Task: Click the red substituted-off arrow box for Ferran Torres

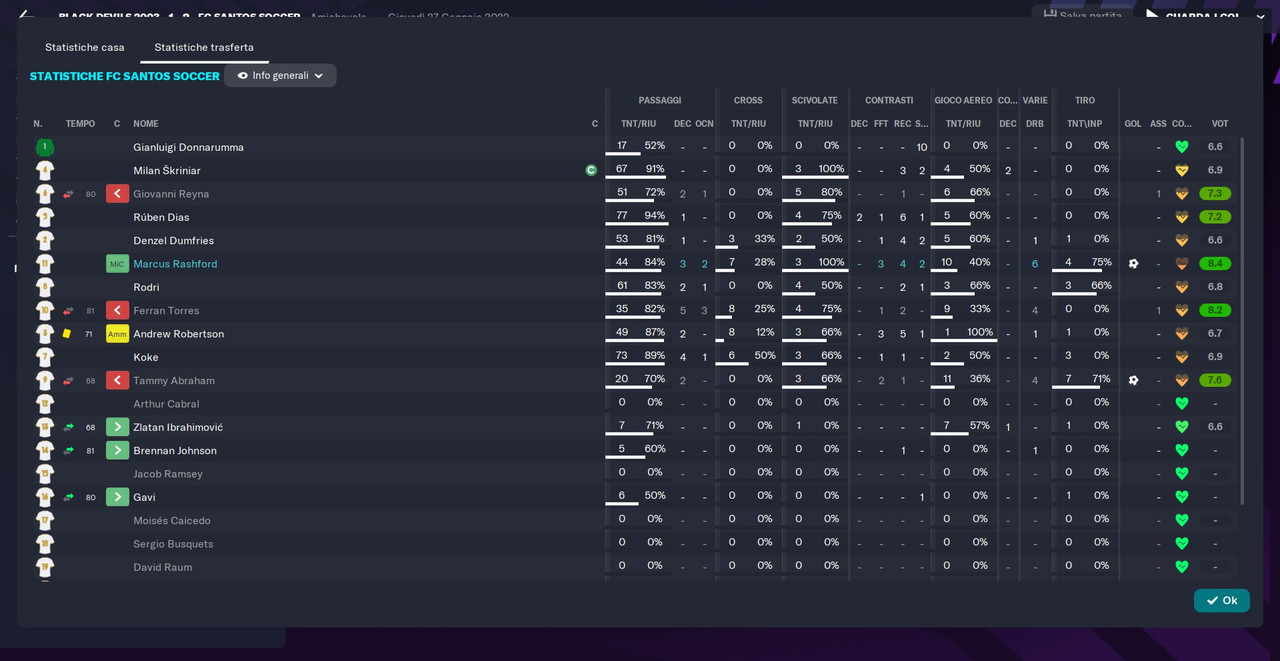Action: point(118,311)
